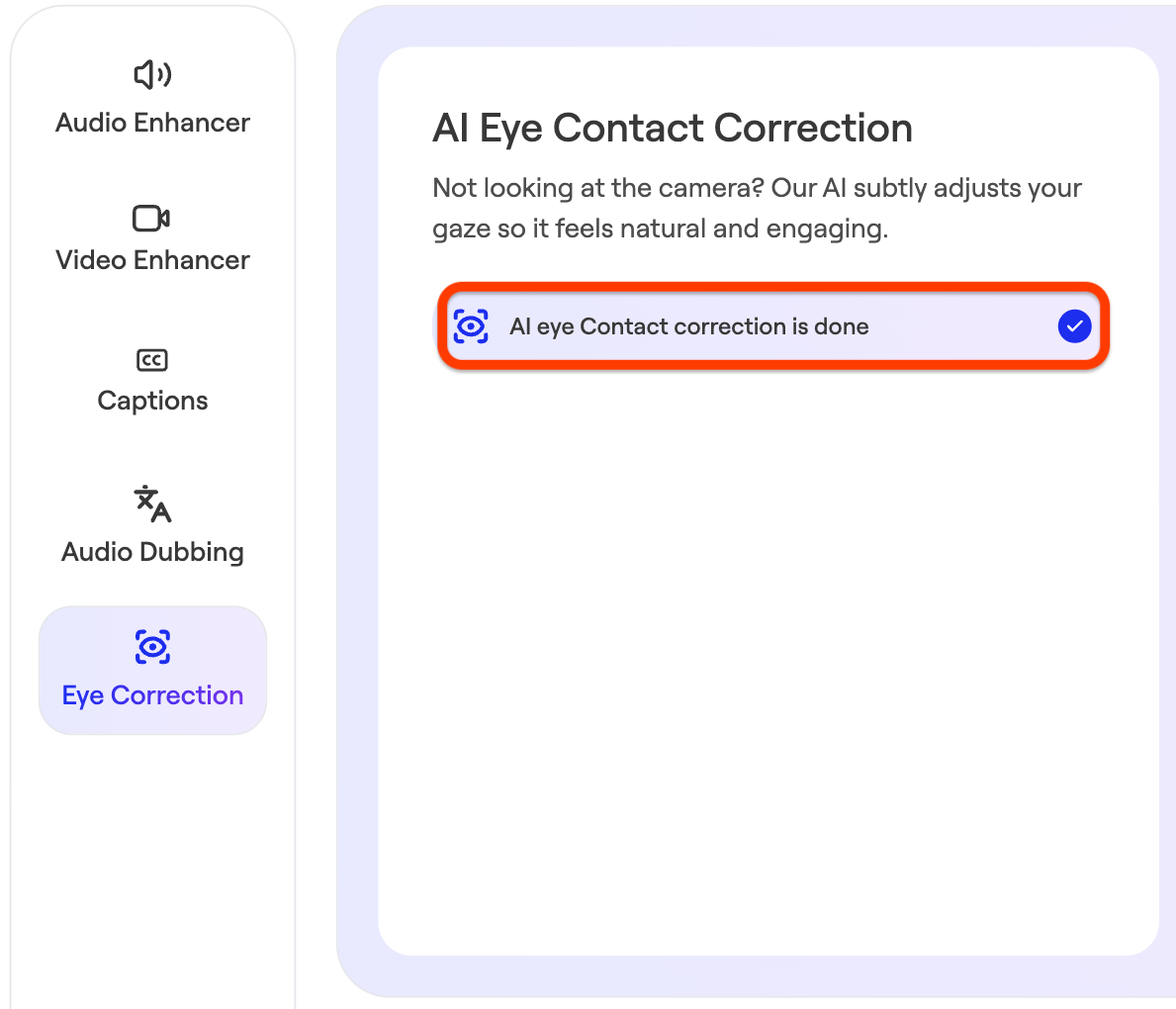Click the Video Enhancer camera icon
The image size is (1176, 1009).
click(151, 219)
